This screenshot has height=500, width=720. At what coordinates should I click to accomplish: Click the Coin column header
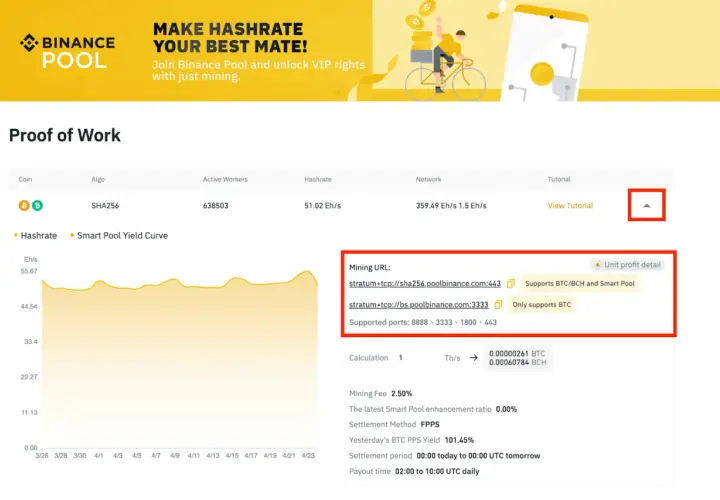(25, 180)
